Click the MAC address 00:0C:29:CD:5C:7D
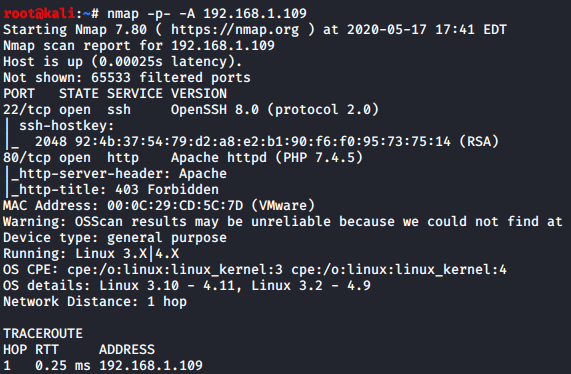Image resolution: width=571 pixels, height=374 pixels. pos(175,206)
